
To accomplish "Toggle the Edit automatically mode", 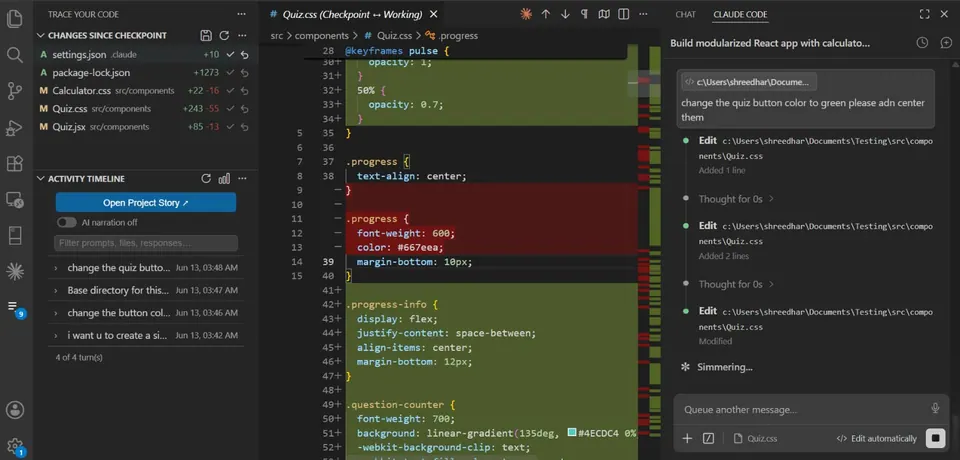I will [x=877, y=439].
